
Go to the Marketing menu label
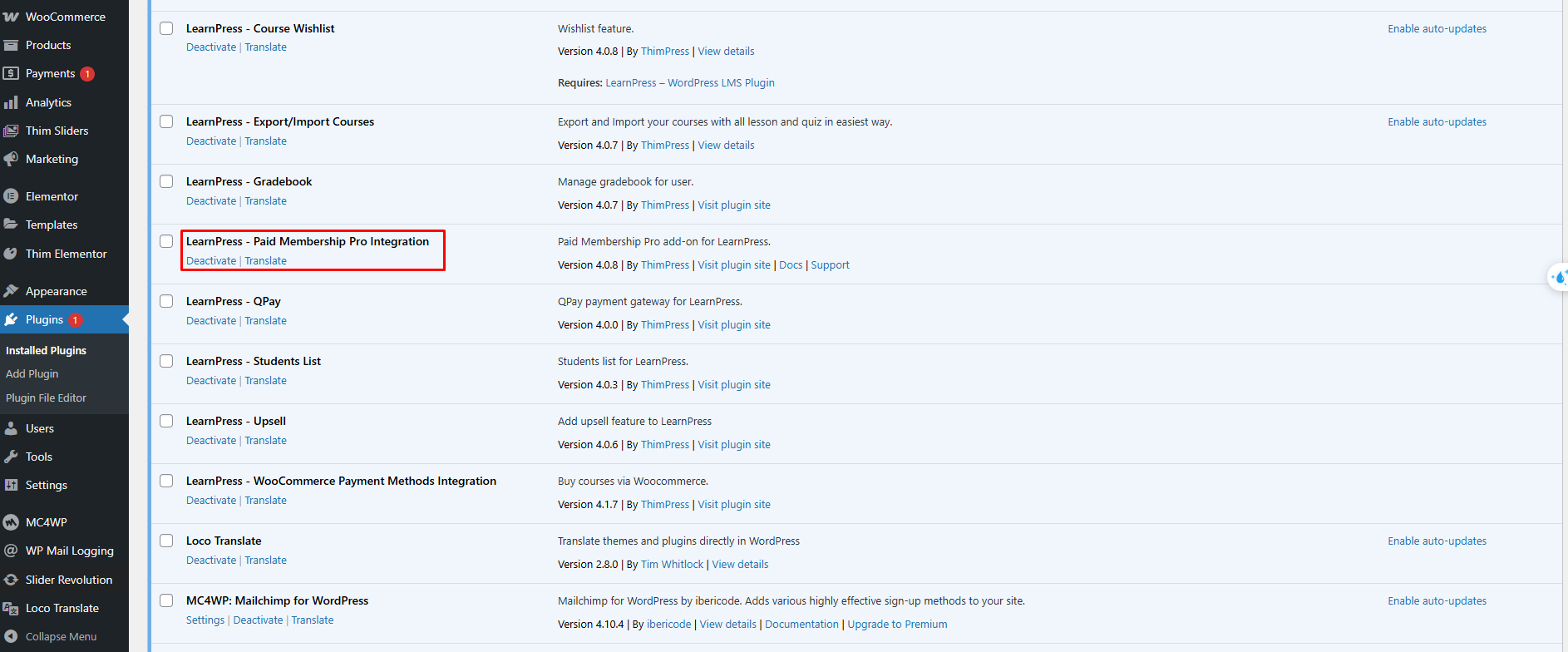(x=52, y=159)
